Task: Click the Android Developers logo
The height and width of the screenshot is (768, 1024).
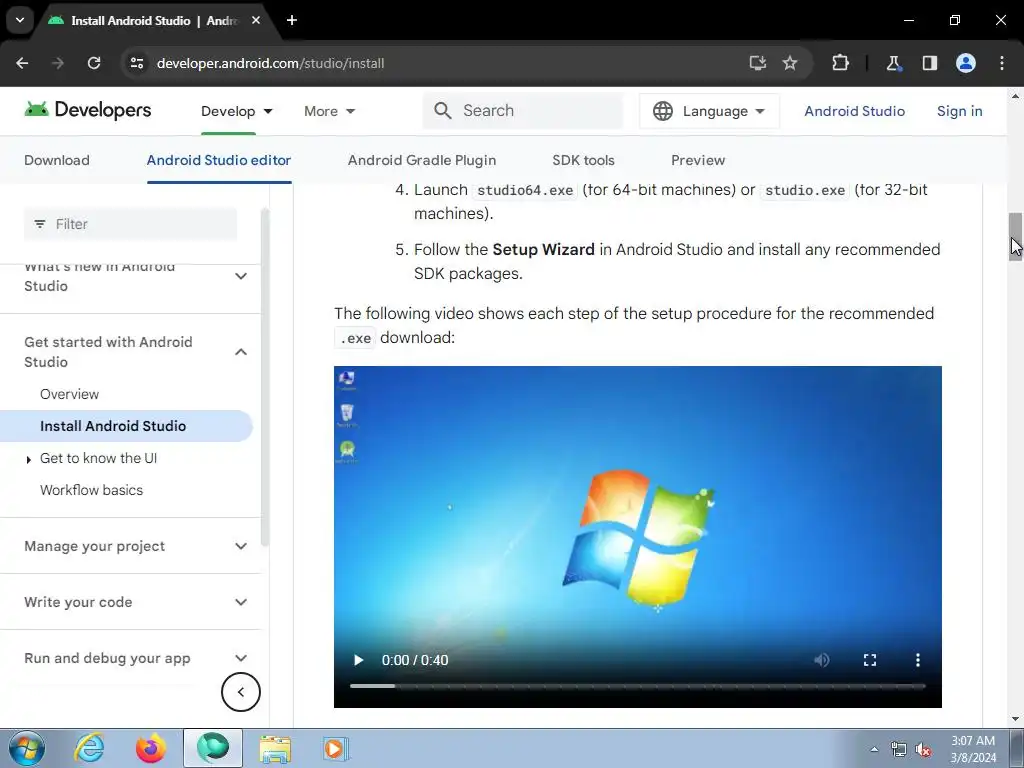Action: tap(88, 110)
